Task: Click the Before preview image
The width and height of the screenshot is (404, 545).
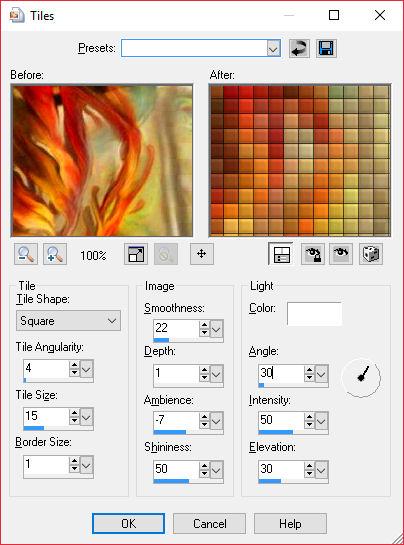Action: (x=102, y=161)
